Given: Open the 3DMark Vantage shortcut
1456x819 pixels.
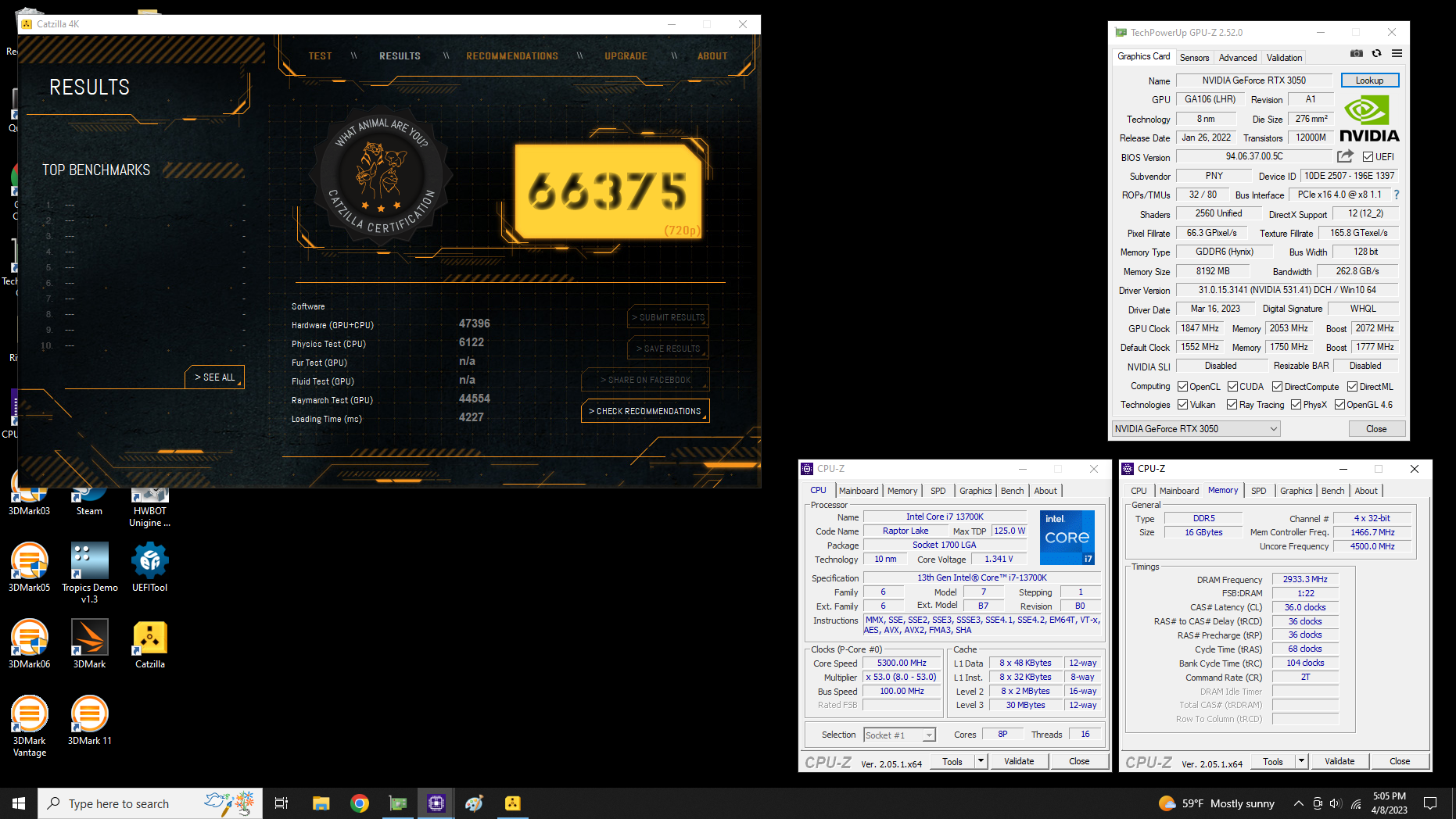Looking at the screenshot, I should 29,726.
